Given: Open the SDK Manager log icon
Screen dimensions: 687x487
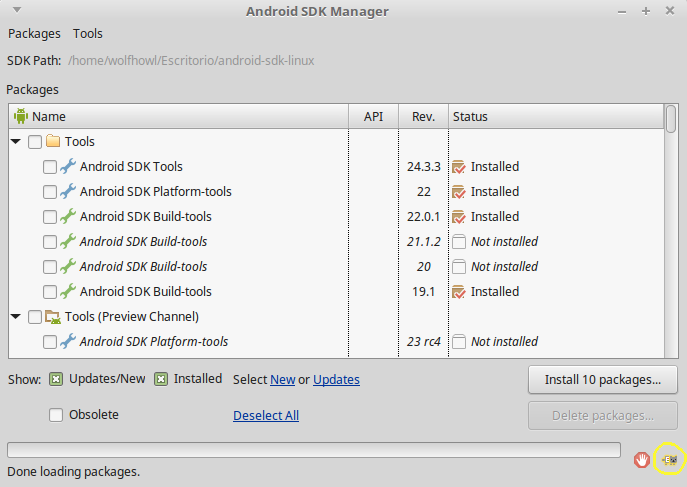Looking at the screenshot, I should pos(669,460).
